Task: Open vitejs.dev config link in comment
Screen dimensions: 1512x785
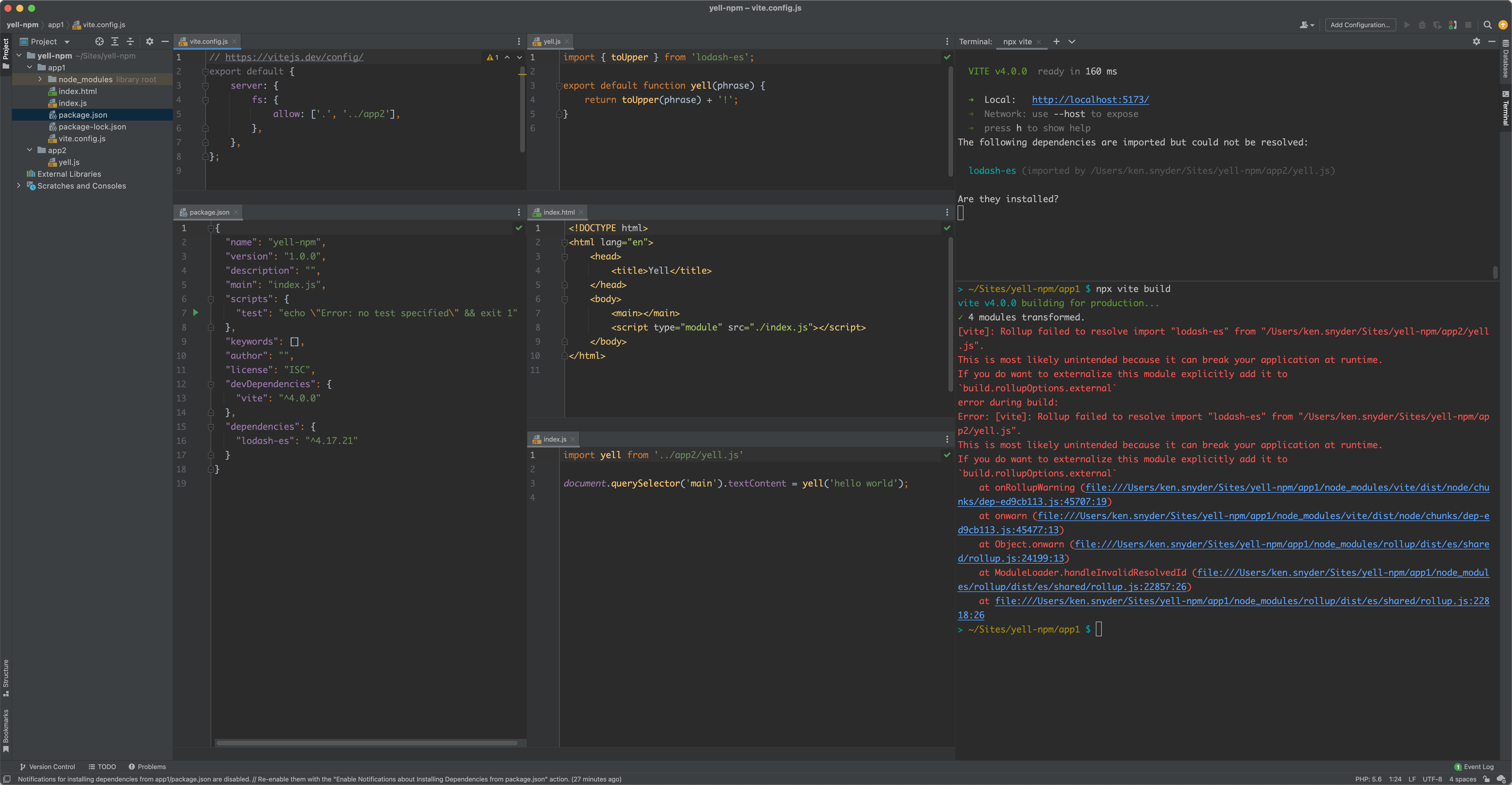Action: [x=294, y=58]
